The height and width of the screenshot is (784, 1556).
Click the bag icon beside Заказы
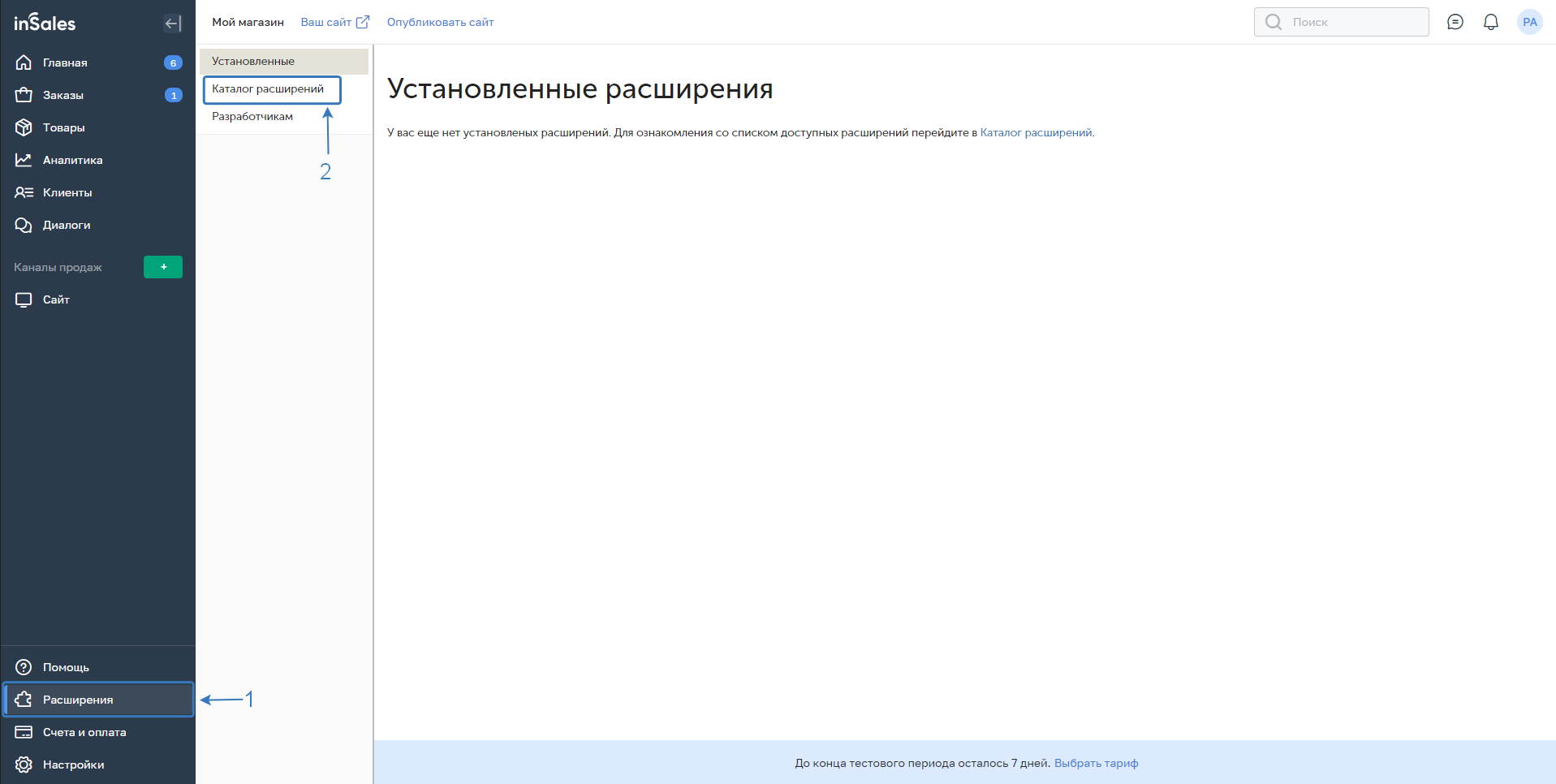click(24, 95)
